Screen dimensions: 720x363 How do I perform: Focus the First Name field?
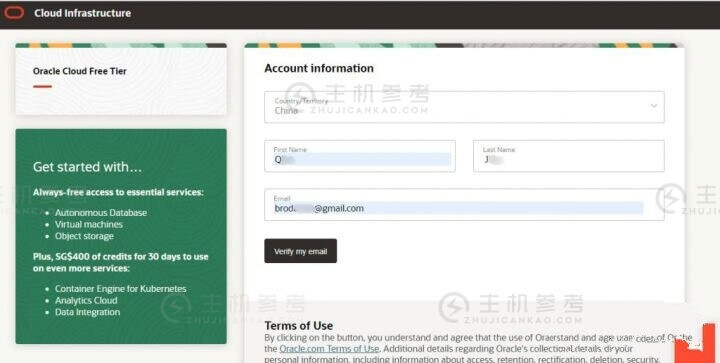[x=360, y=156]
